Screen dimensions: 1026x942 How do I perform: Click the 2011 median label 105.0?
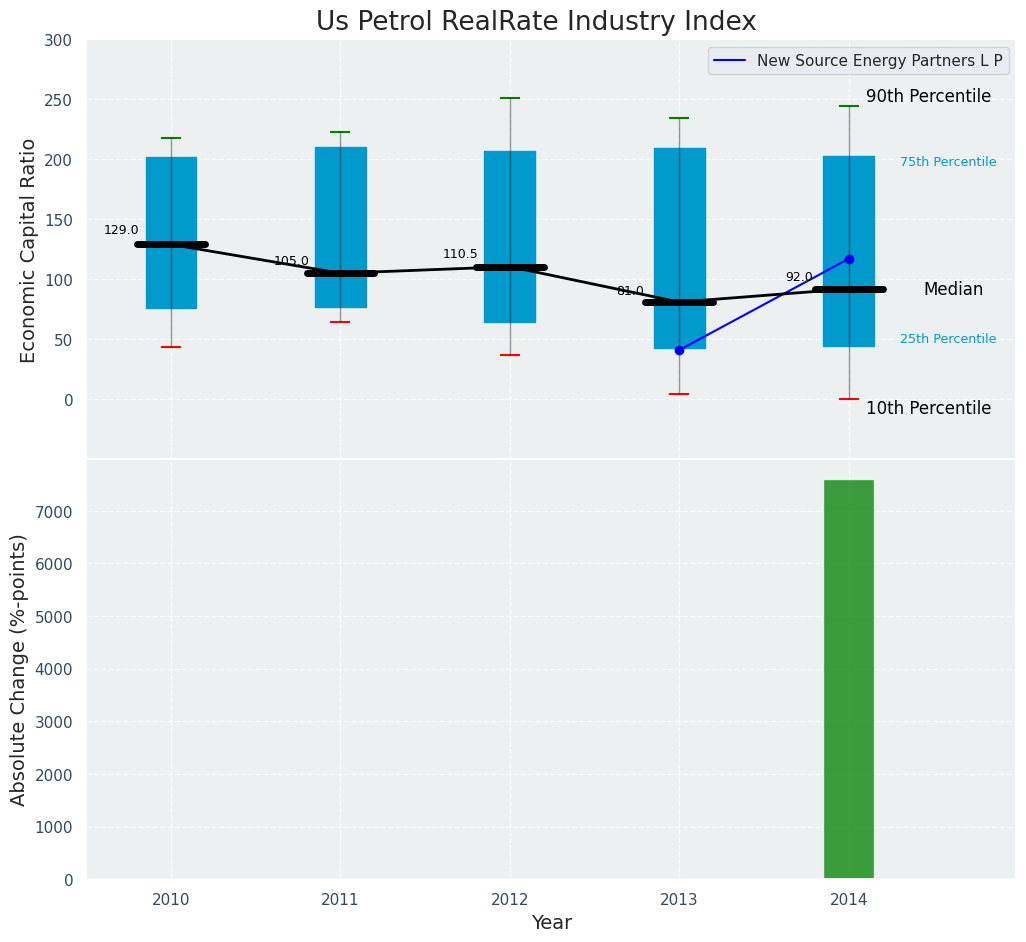[291, 261]
